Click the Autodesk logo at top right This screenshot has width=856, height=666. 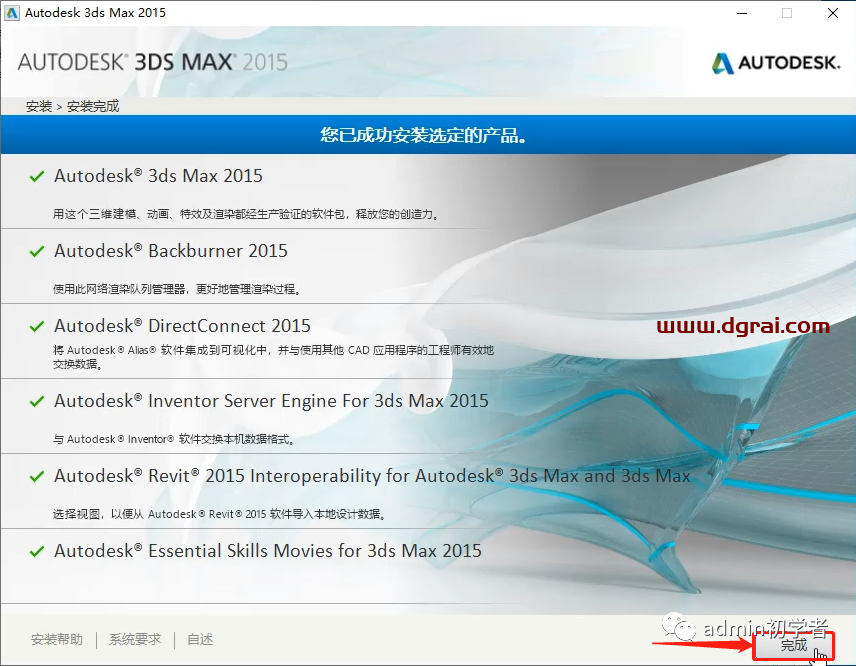(x=776, y=63)
